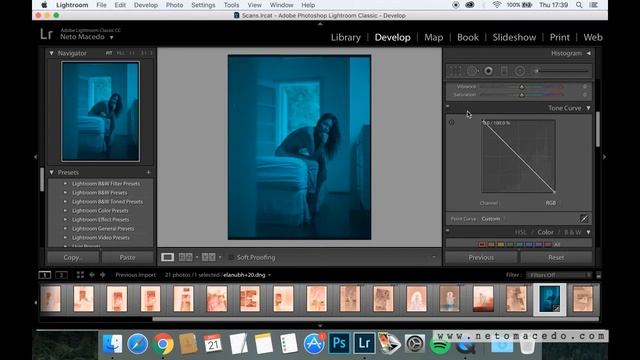640x360 pixels.
Task: Select All colors in Color panel
Action: coord(557,244)
